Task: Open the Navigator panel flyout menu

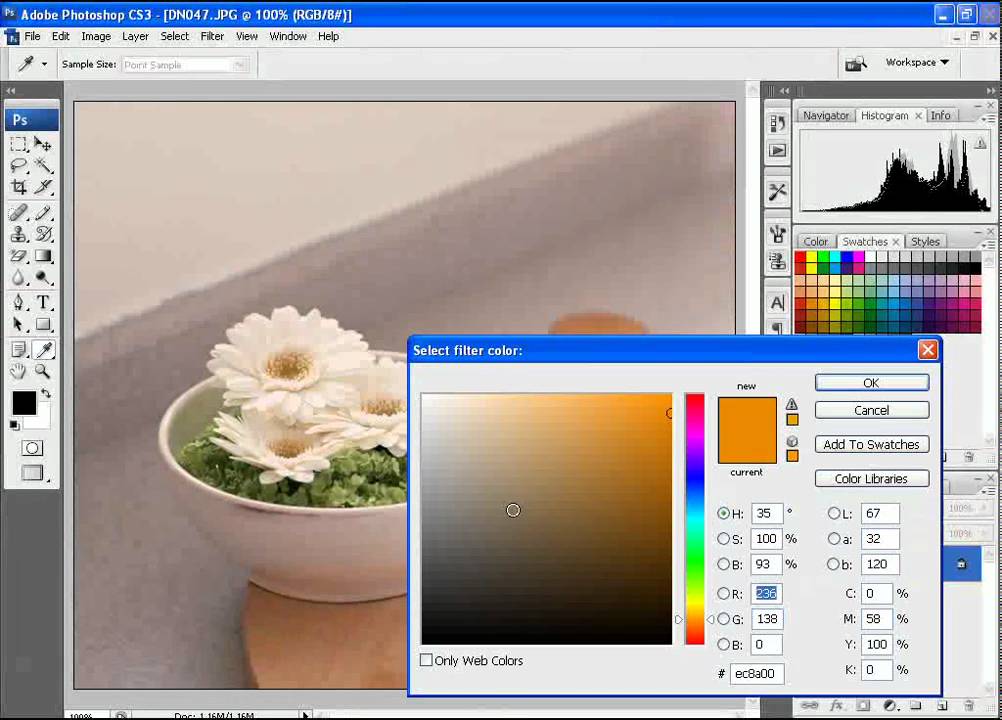Action: click(x=988, y=118)
